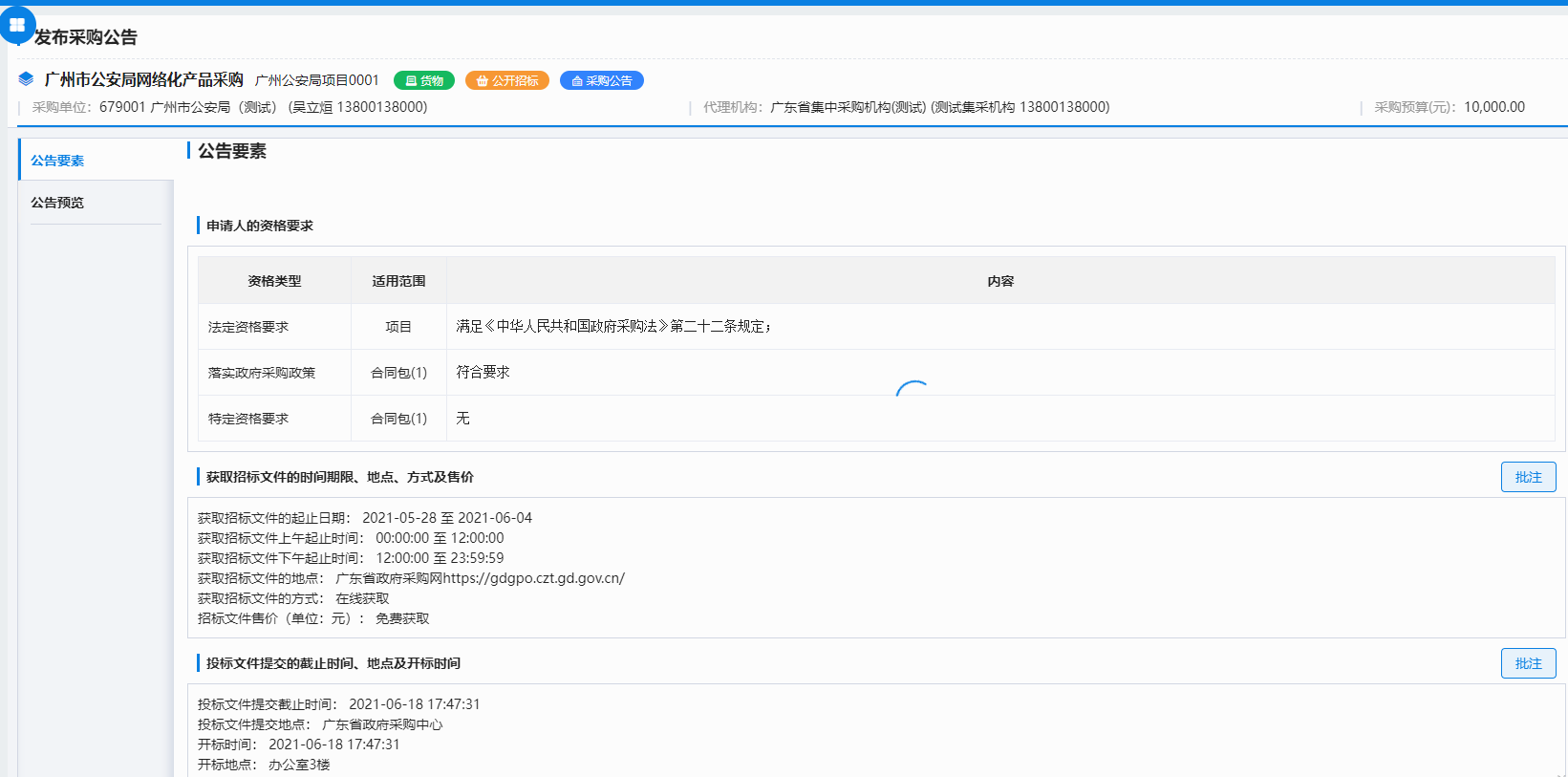This screenshot has width=1568, height=777.
Task: Click the 内容 column header
Action: 1000,281
